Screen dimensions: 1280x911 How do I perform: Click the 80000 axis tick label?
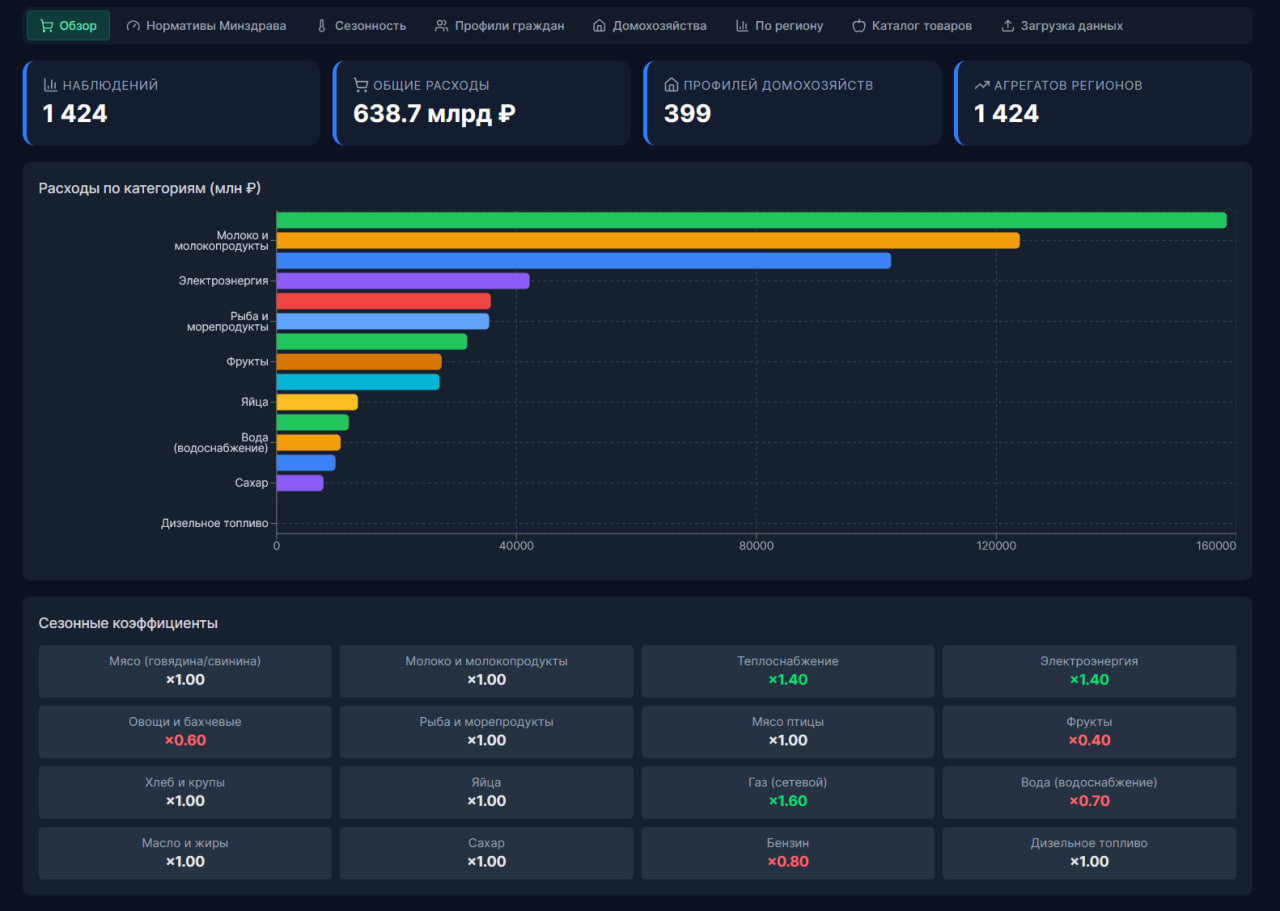[x=756, y=546]
